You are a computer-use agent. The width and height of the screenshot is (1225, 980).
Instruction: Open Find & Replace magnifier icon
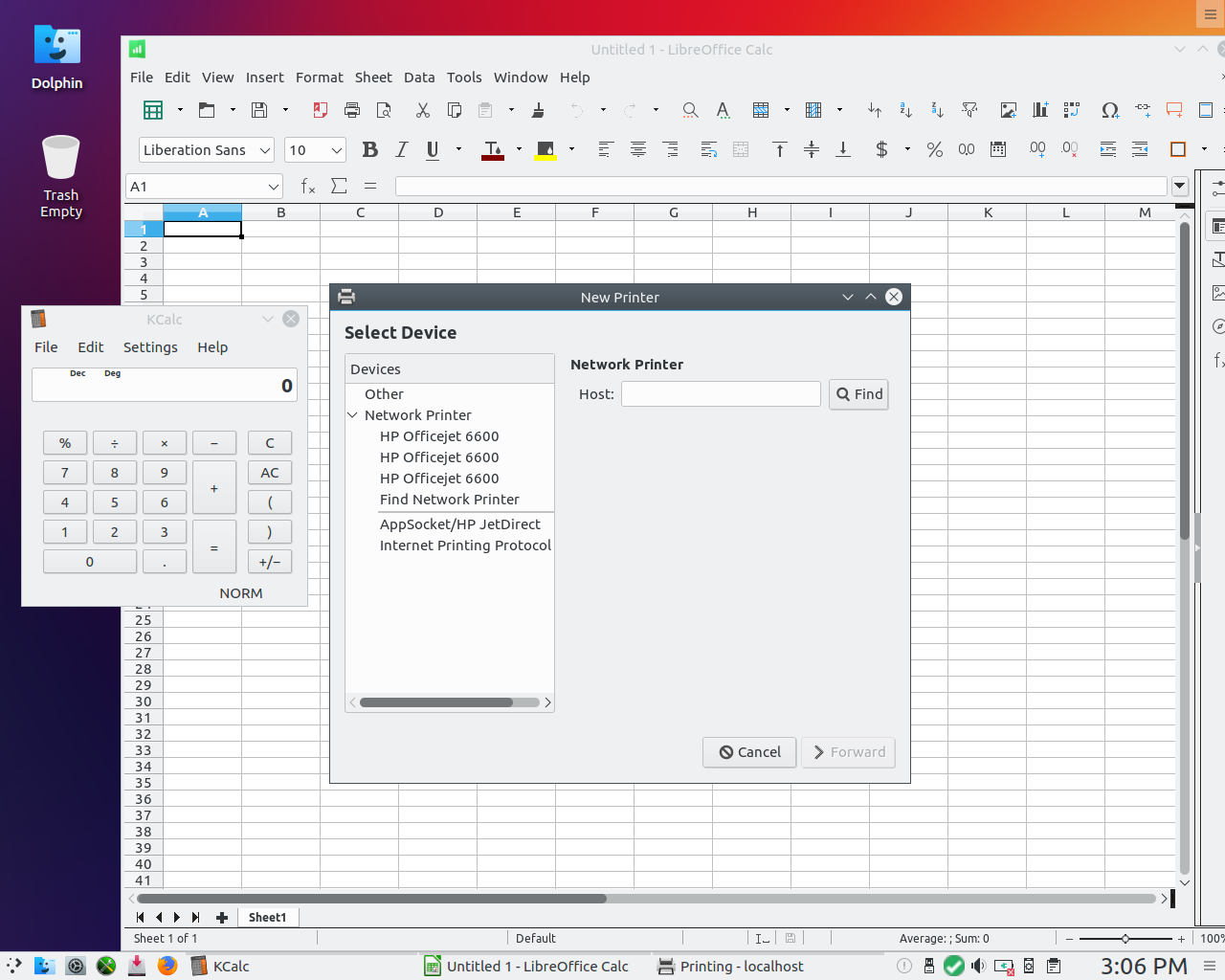point(690,110)
